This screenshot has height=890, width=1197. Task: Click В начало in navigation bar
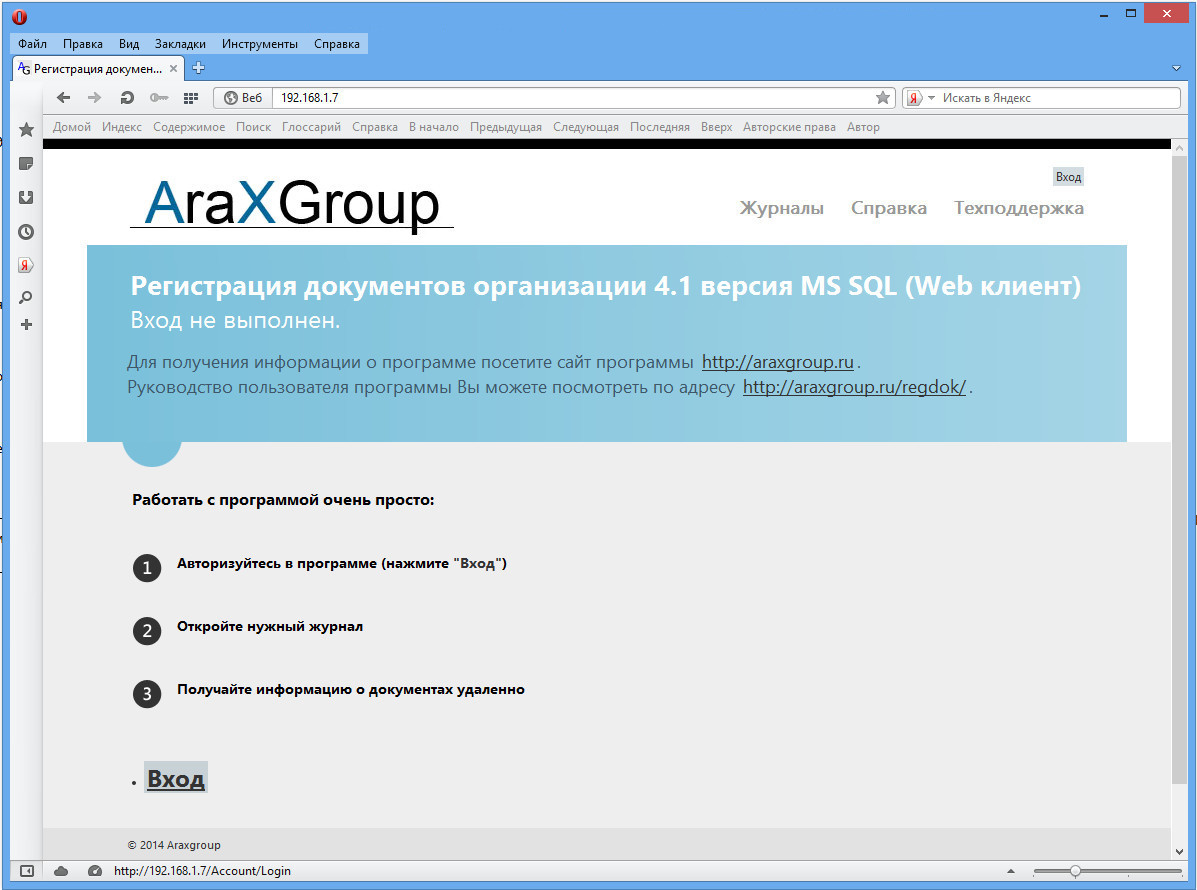(x=434, y=127)
